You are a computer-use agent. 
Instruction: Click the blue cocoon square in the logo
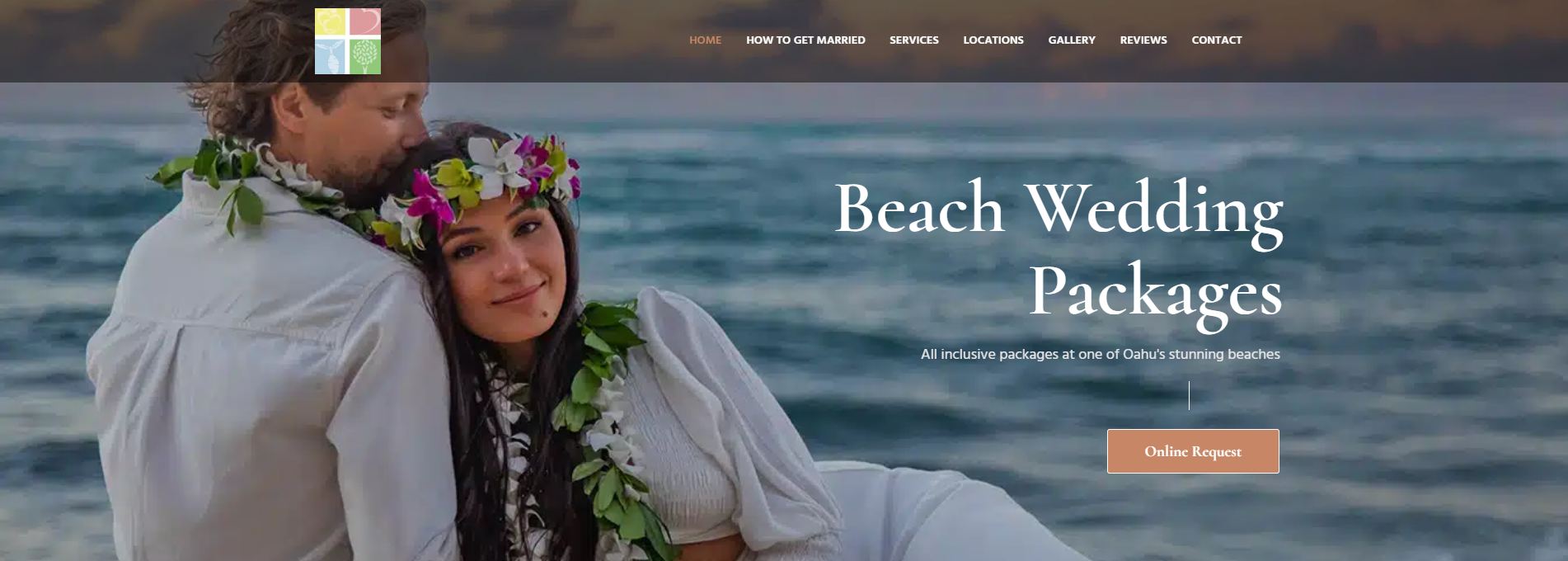[330, 58]
